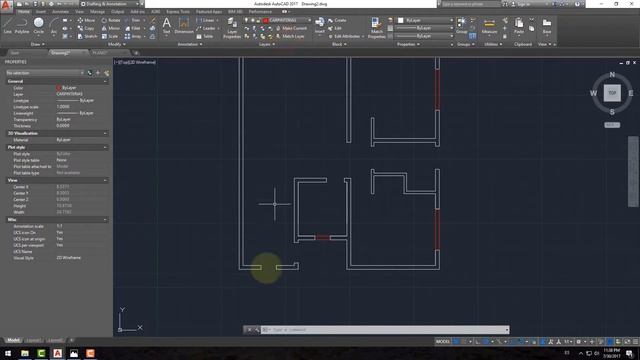Choose the Copy command
Screen dimensions: 640x360
coord(86,28)
